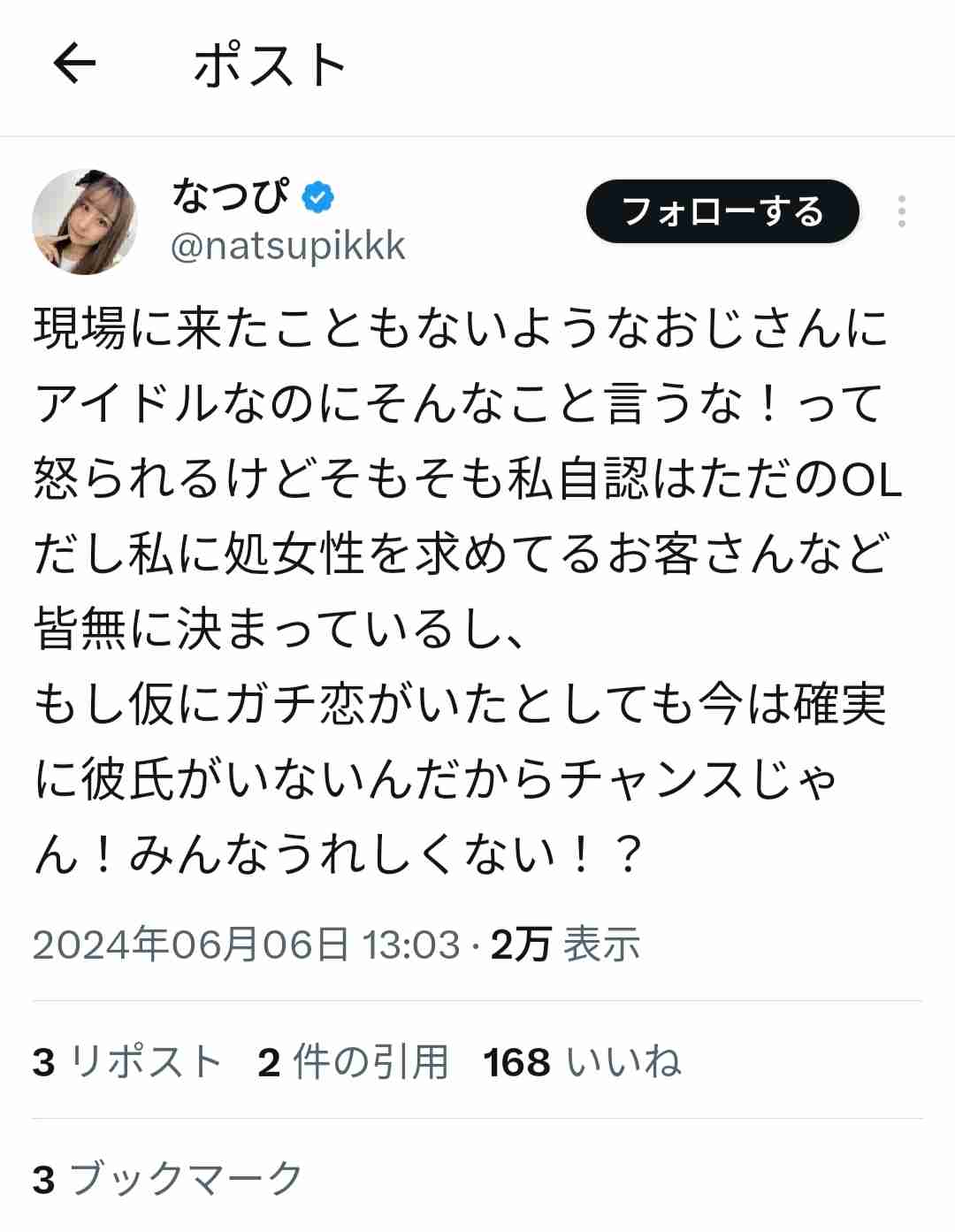Screen dimensions: 955x1232
Task: Go back using the left arrow
Action: (x=74, y=65)
